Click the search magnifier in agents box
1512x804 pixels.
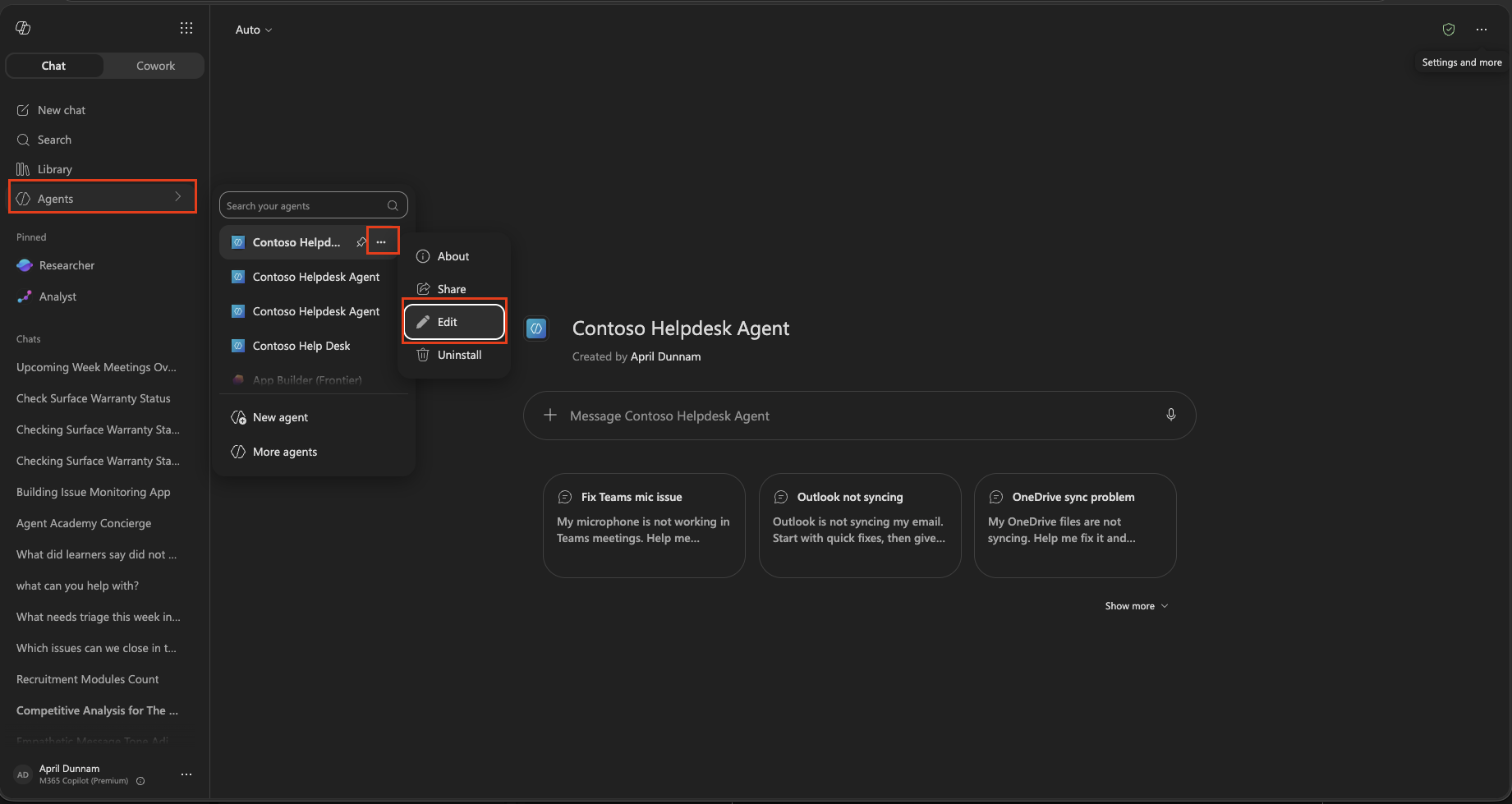point(393,205)
